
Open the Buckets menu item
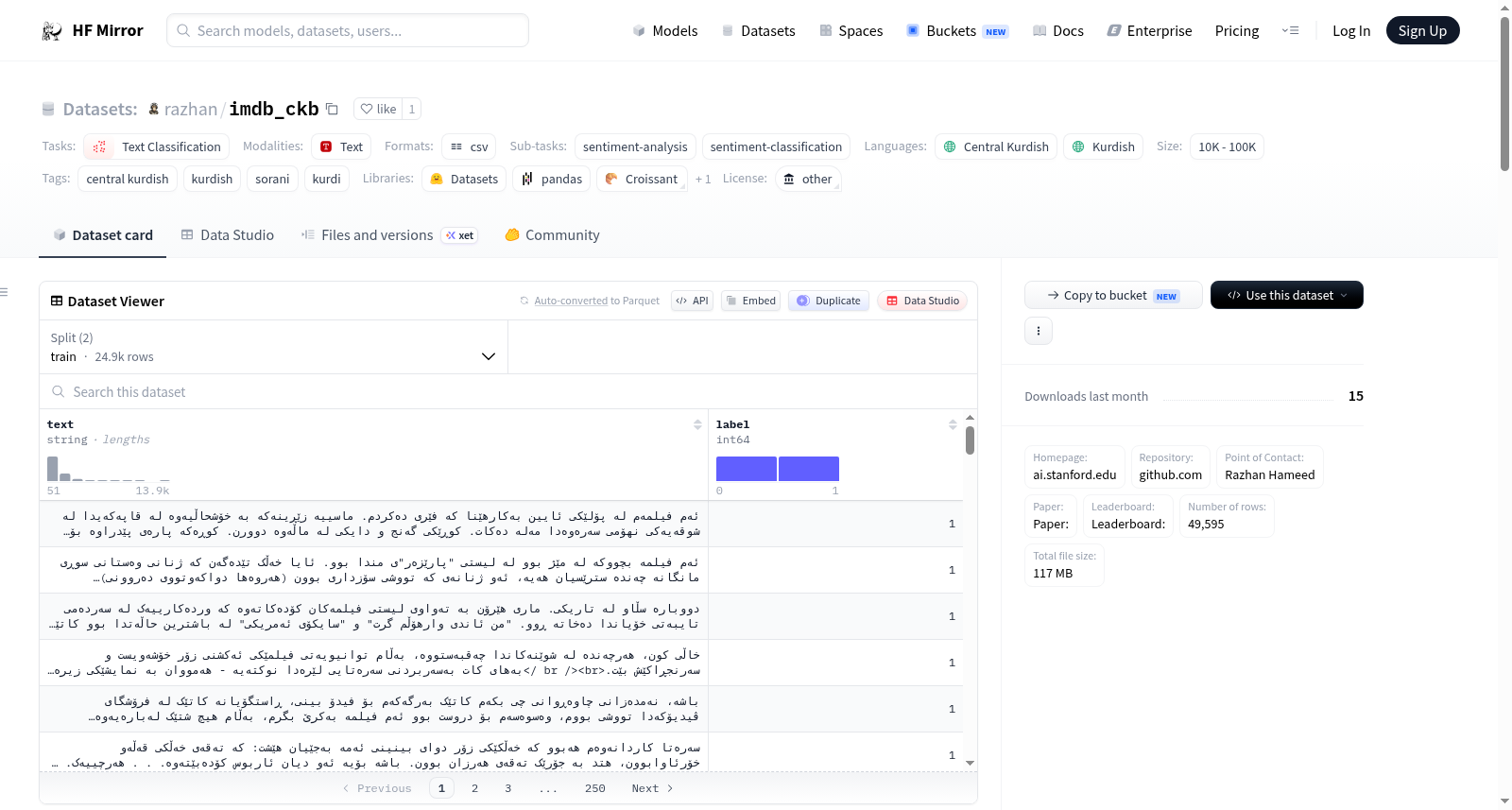(957, 31)
